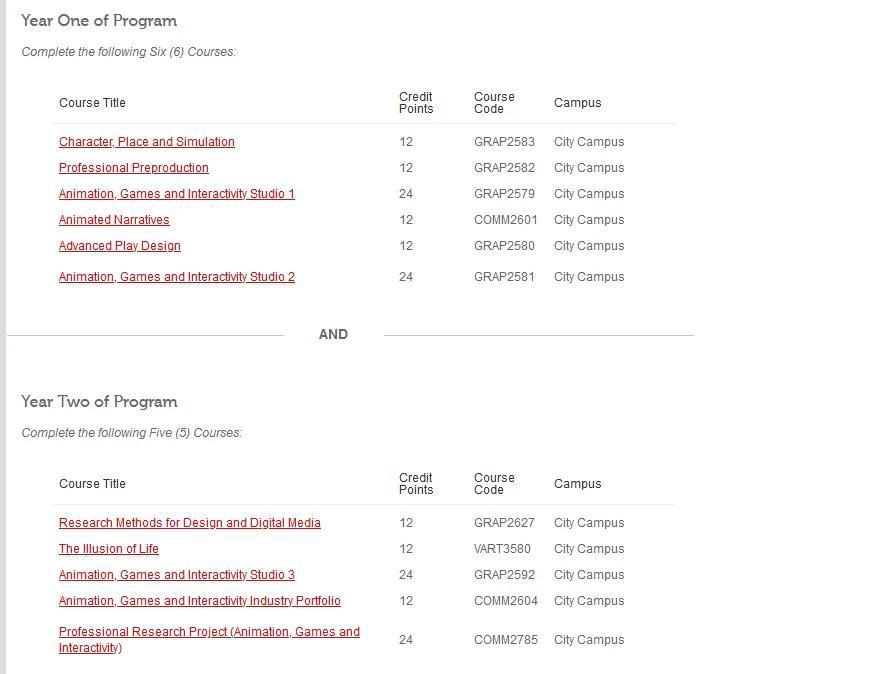
Task: Open Animation, Games and Interactivity Studio 3
Action: [177, 575]
